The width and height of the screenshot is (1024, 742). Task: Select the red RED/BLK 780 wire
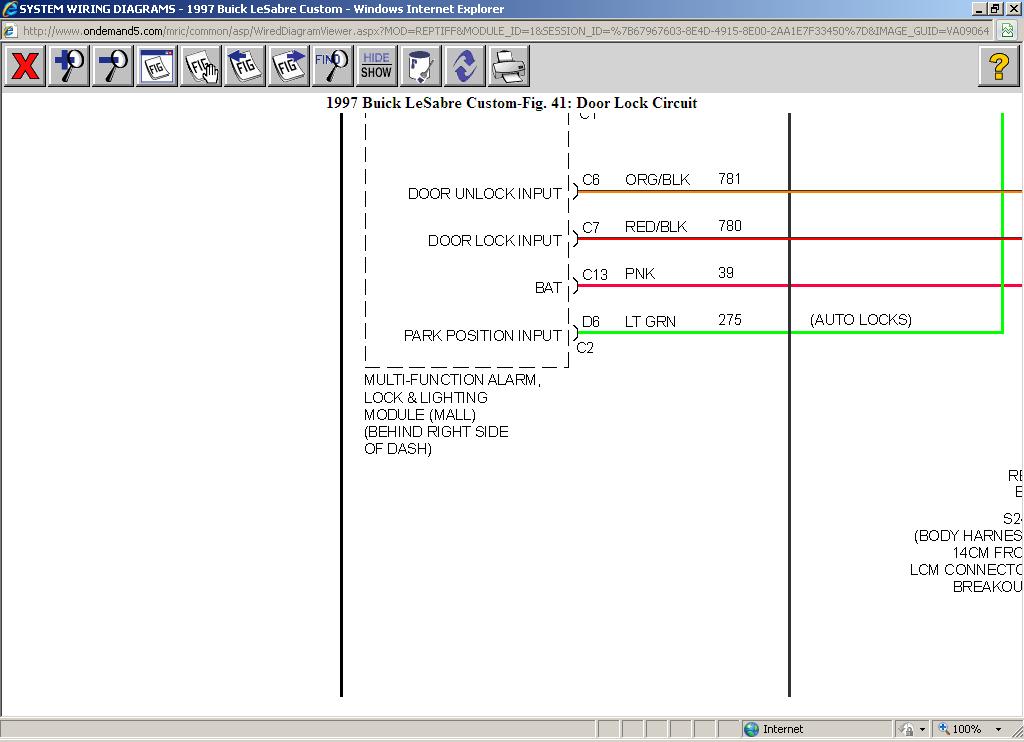click(x=799, y=238)
